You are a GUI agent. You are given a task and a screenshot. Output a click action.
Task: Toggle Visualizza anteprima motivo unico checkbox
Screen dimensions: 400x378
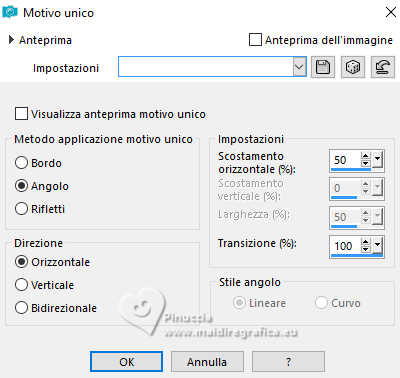21,114
